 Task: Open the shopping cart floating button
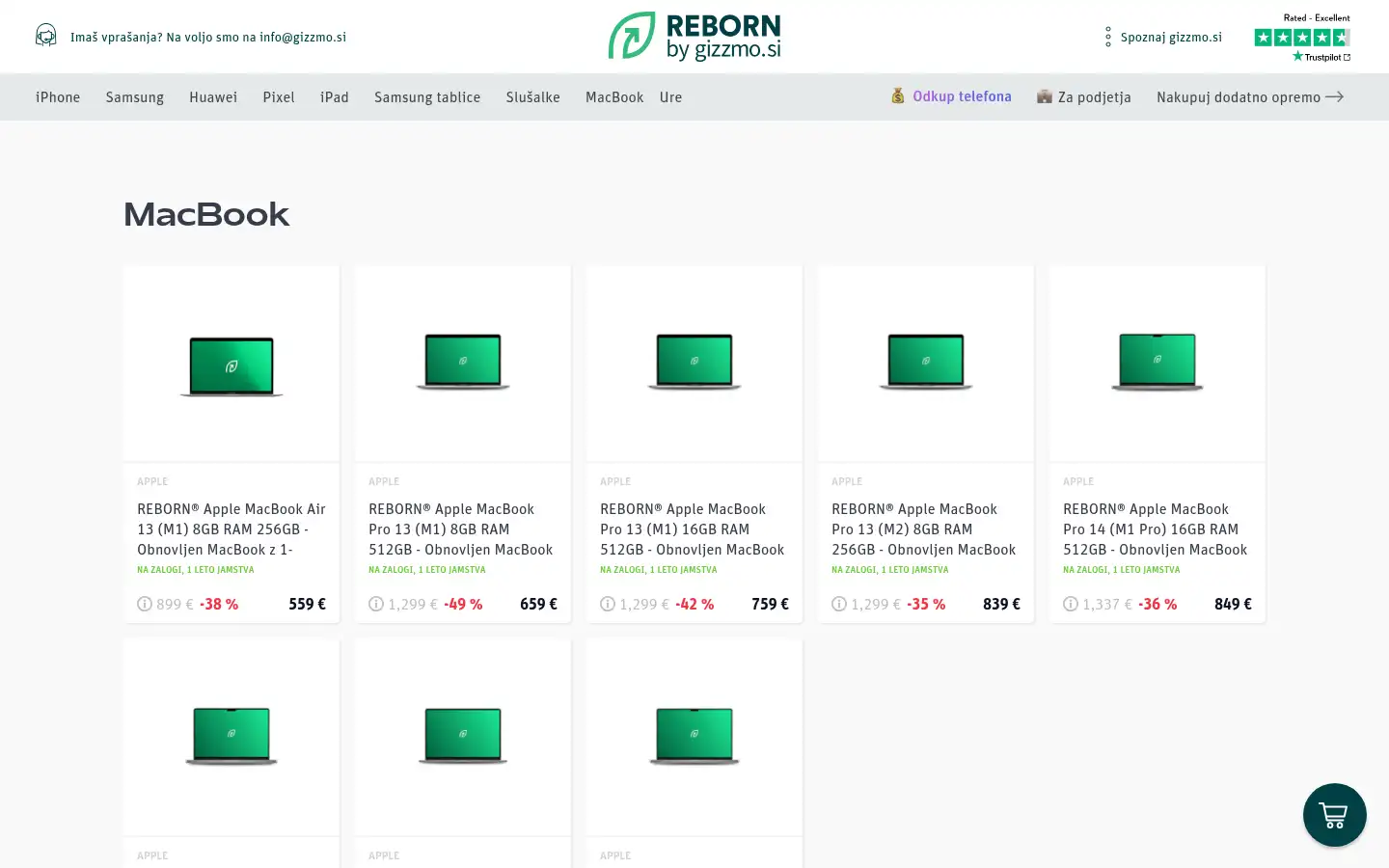click(1334, 815)
